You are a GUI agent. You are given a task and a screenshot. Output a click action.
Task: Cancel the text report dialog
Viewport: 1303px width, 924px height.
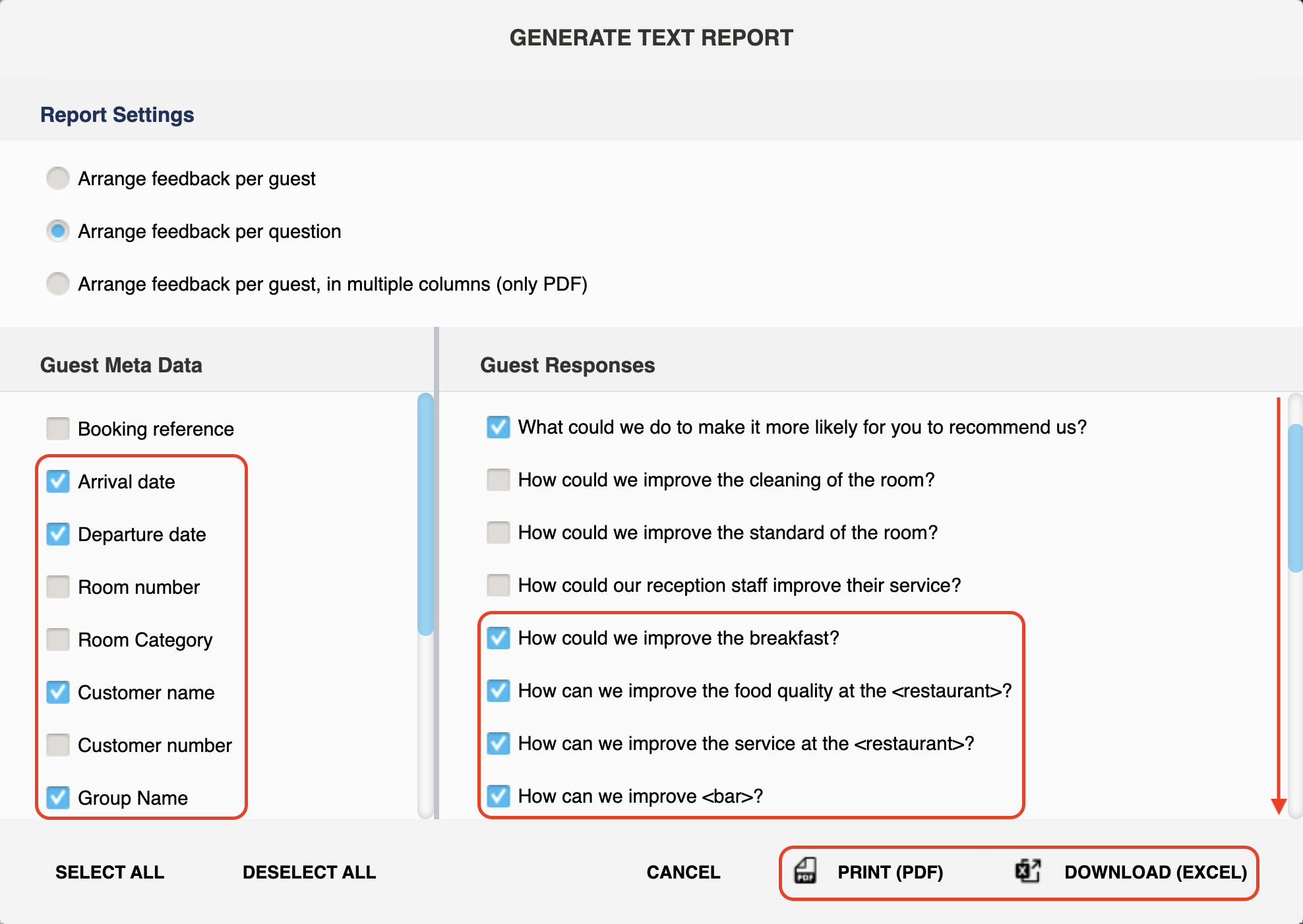[x=683, y=872]
